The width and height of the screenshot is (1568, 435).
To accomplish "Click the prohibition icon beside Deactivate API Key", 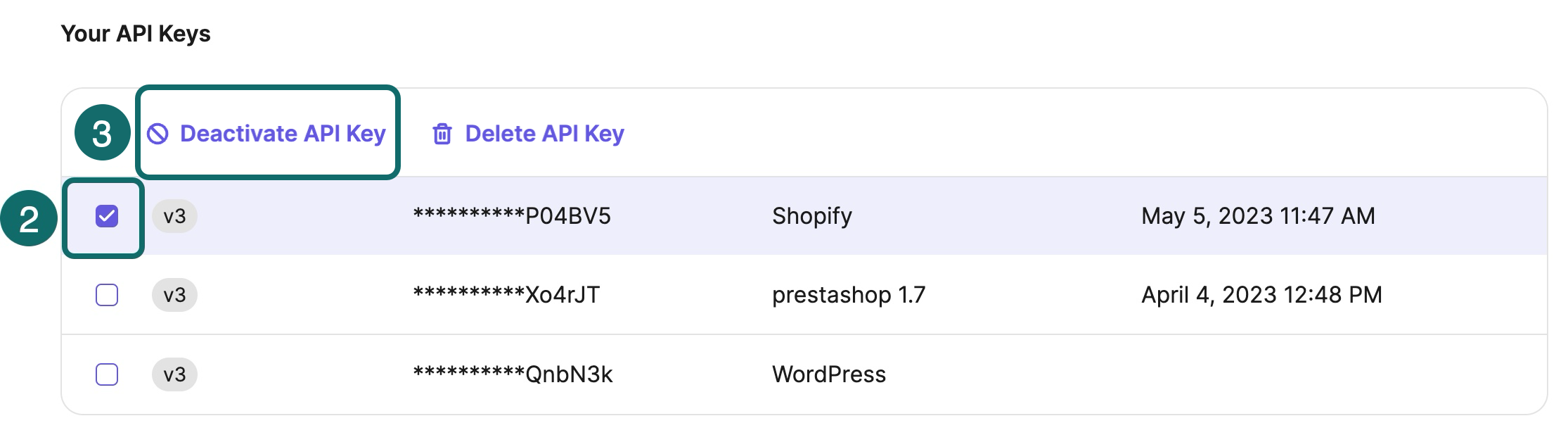I will click(159, 133).
